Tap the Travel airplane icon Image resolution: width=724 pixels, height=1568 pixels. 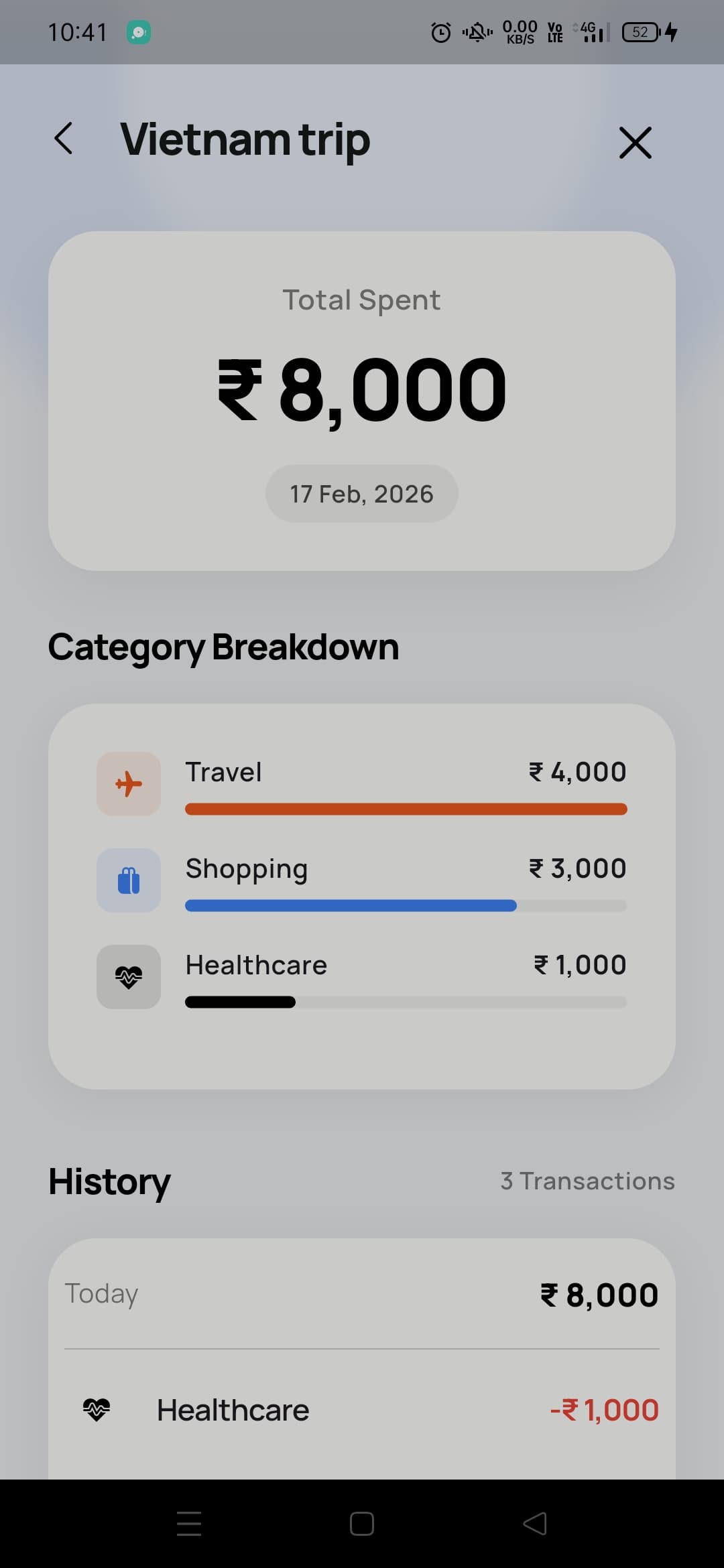click(x=129, y=783)
